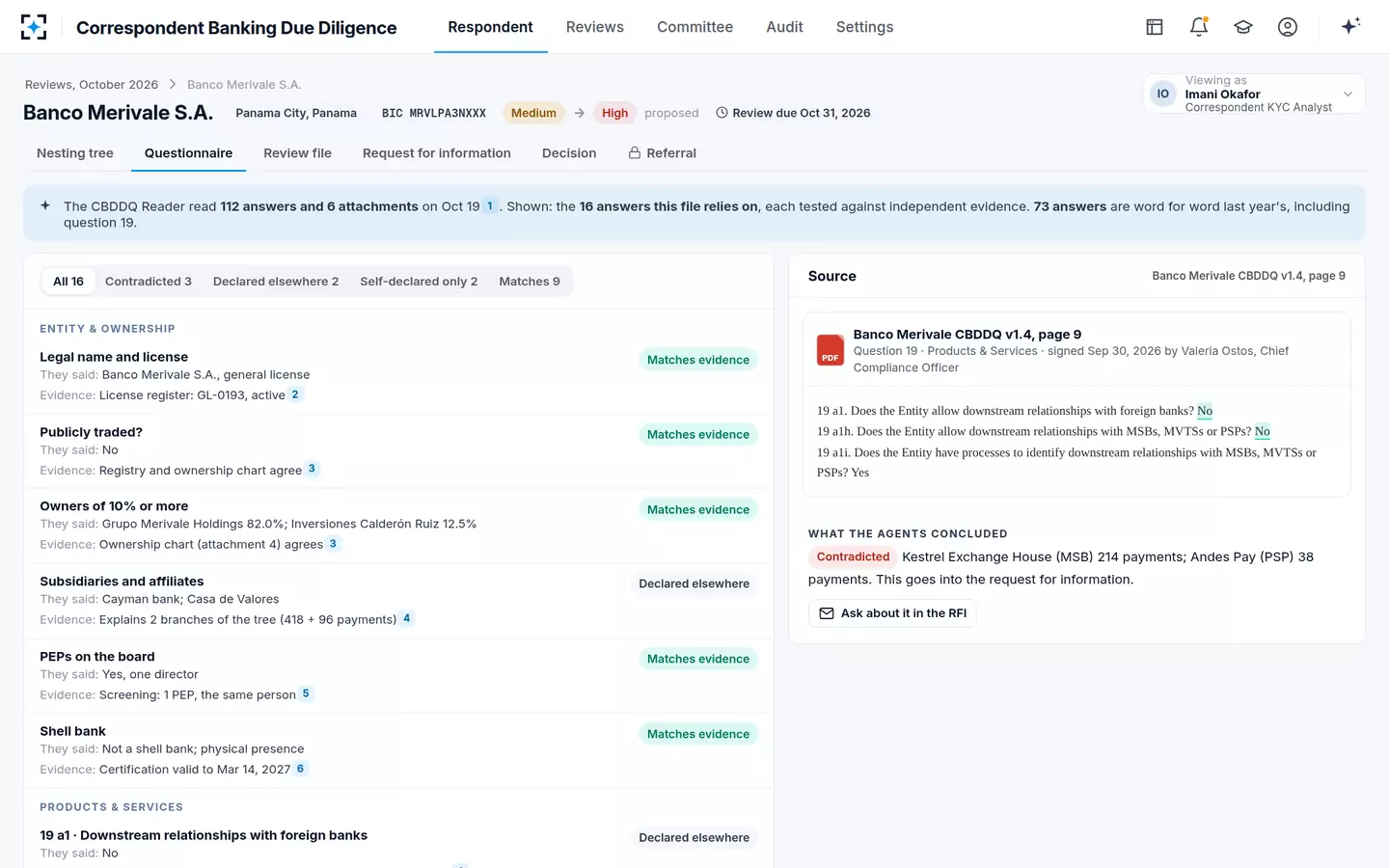Viewport: 1389px width, 868px height.
Task: Click the underlined No answer for 19 a1h
Action: (1263, 431)
